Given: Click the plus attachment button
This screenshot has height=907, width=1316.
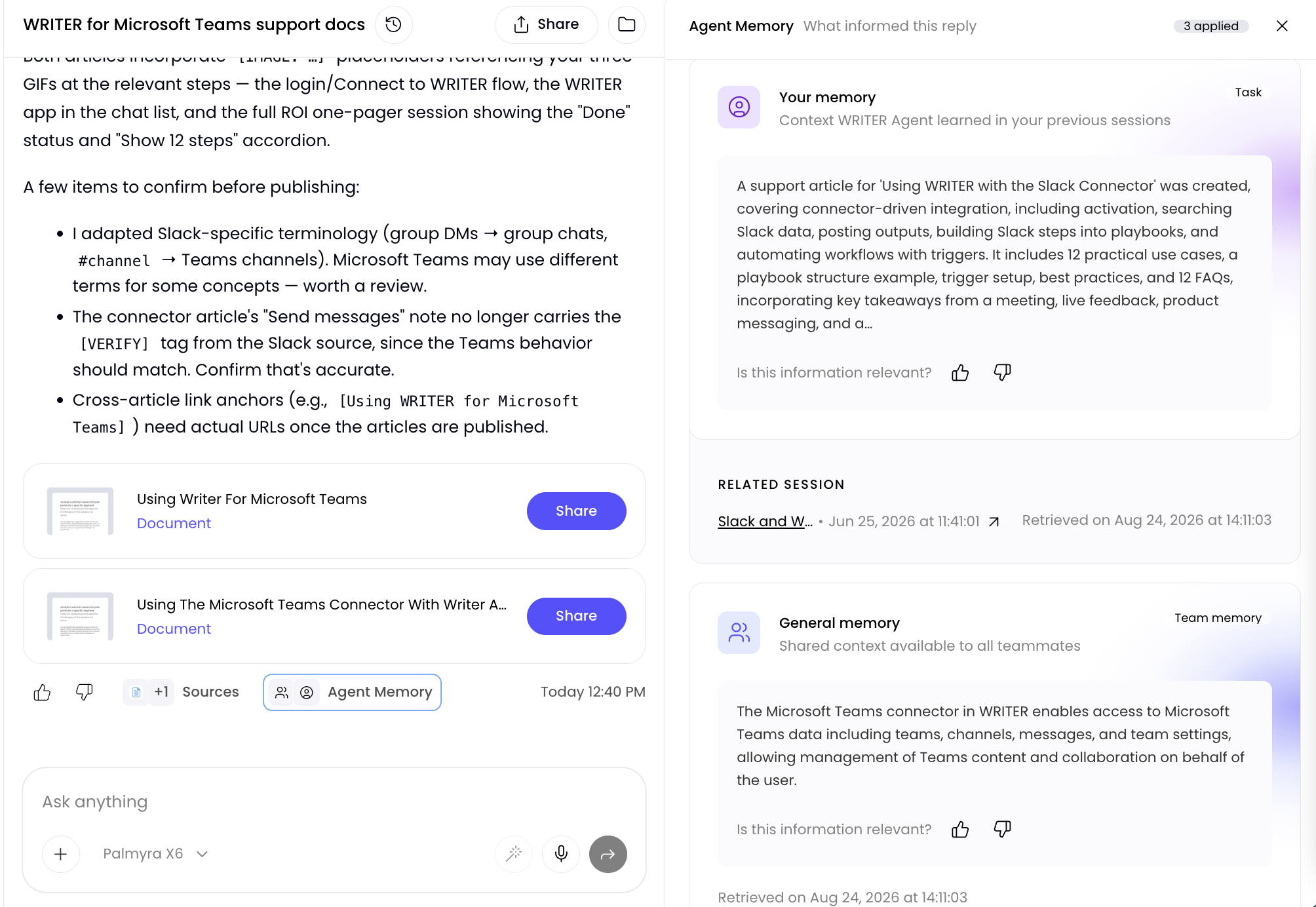Looking at the screenshot, I should [x=60, y=854].
